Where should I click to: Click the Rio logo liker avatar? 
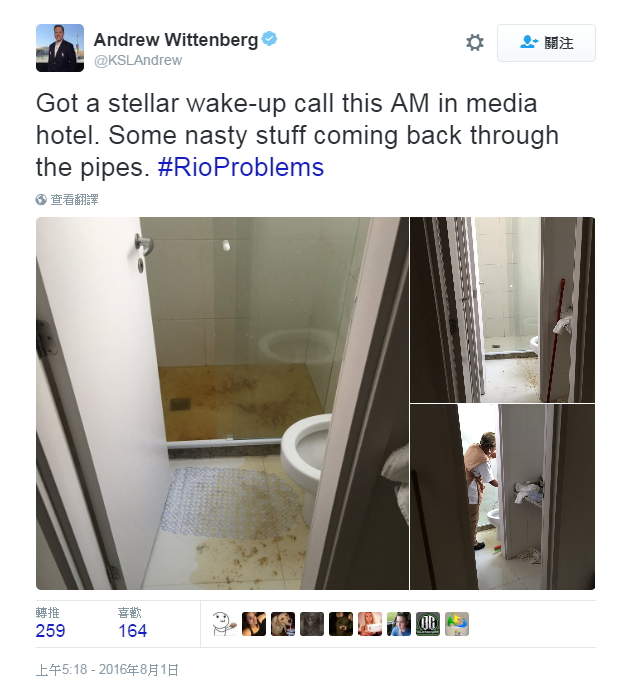(457, 624)
